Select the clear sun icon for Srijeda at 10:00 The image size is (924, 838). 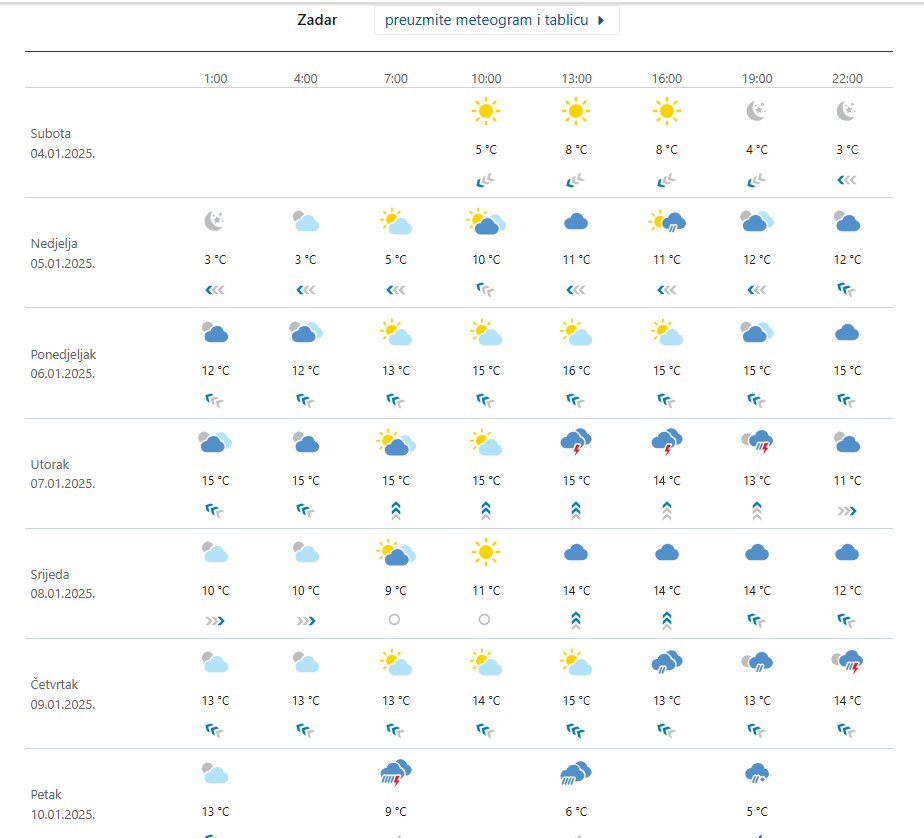click(x=486, y=551)
